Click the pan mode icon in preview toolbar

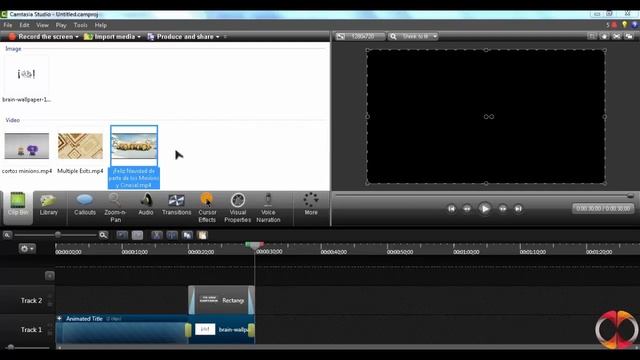(604, 37)
